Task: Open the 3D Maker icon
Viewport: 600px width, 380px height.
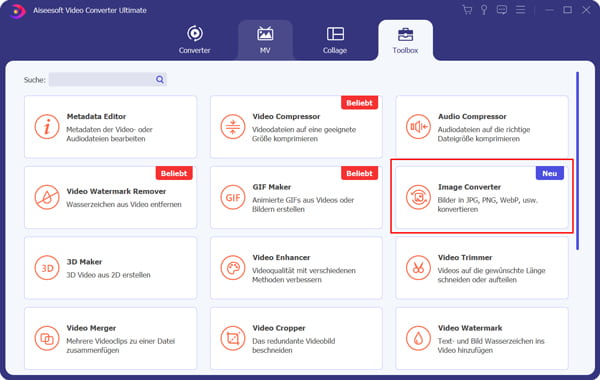Action: coord(47,268)
